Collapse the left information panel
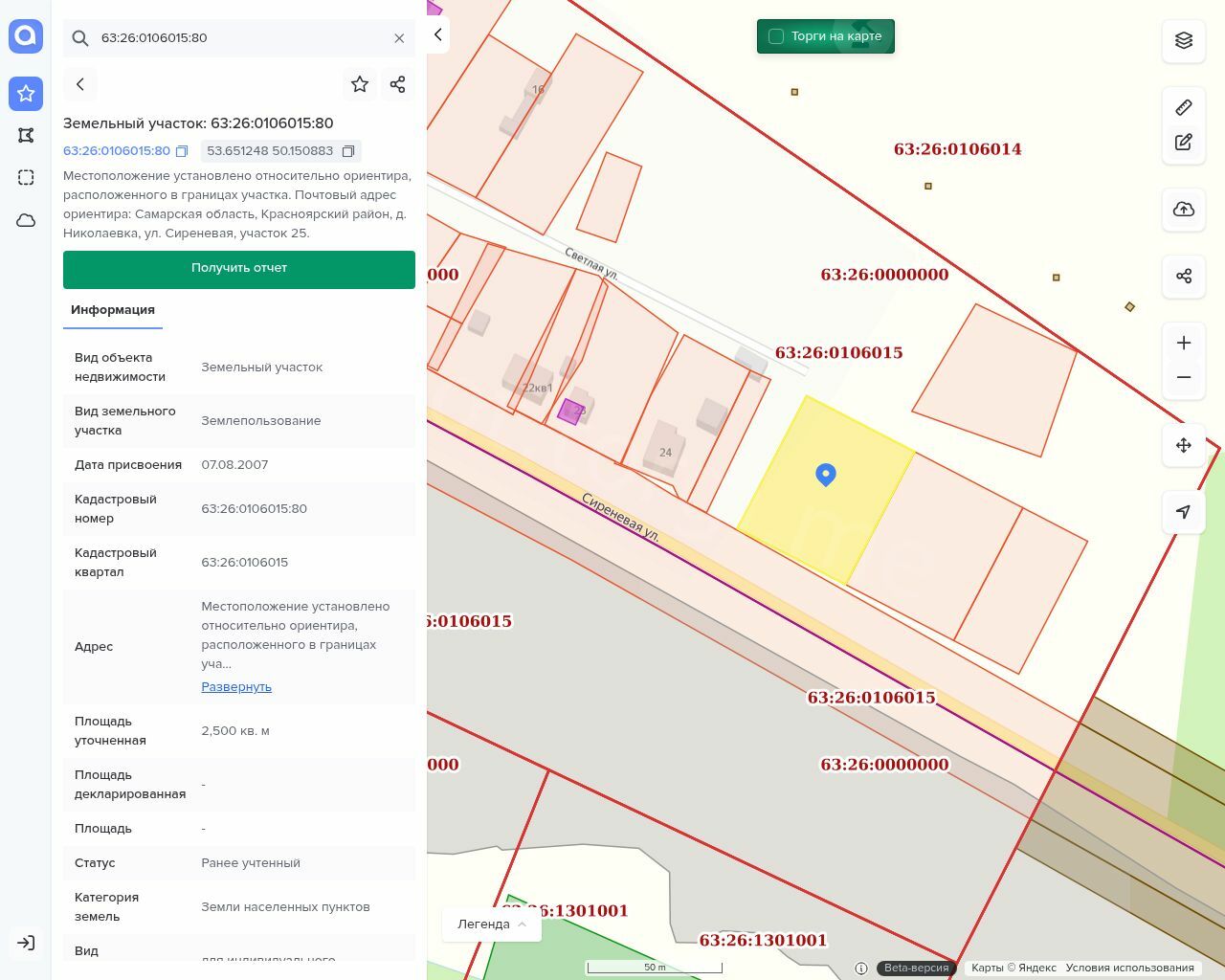This screenshot has height=980, width=1225. 437,34
